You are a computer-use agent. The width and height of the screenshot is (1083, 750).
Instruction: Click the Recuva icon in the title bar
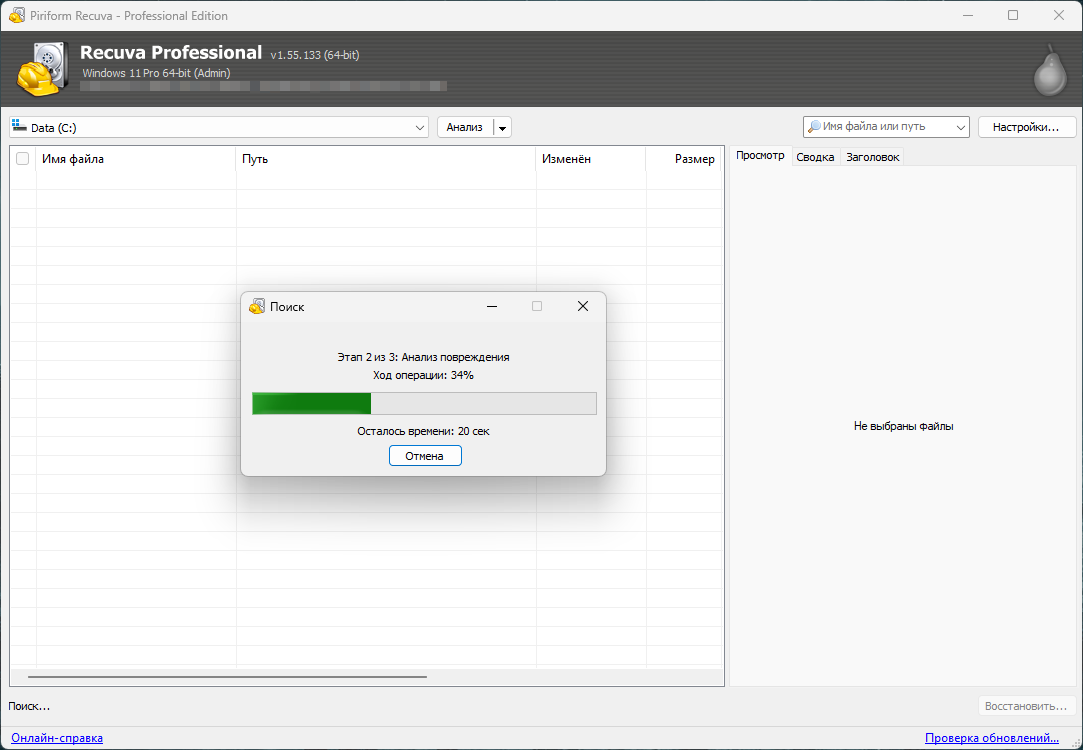tap(17, 15)
